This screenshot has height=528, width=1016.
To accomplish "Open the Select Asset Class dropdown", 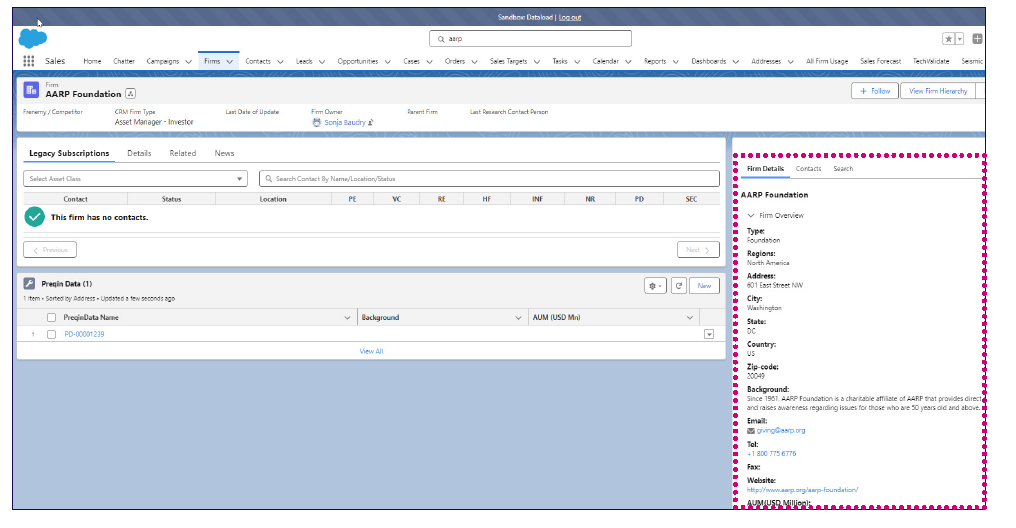I will (135, 179).
